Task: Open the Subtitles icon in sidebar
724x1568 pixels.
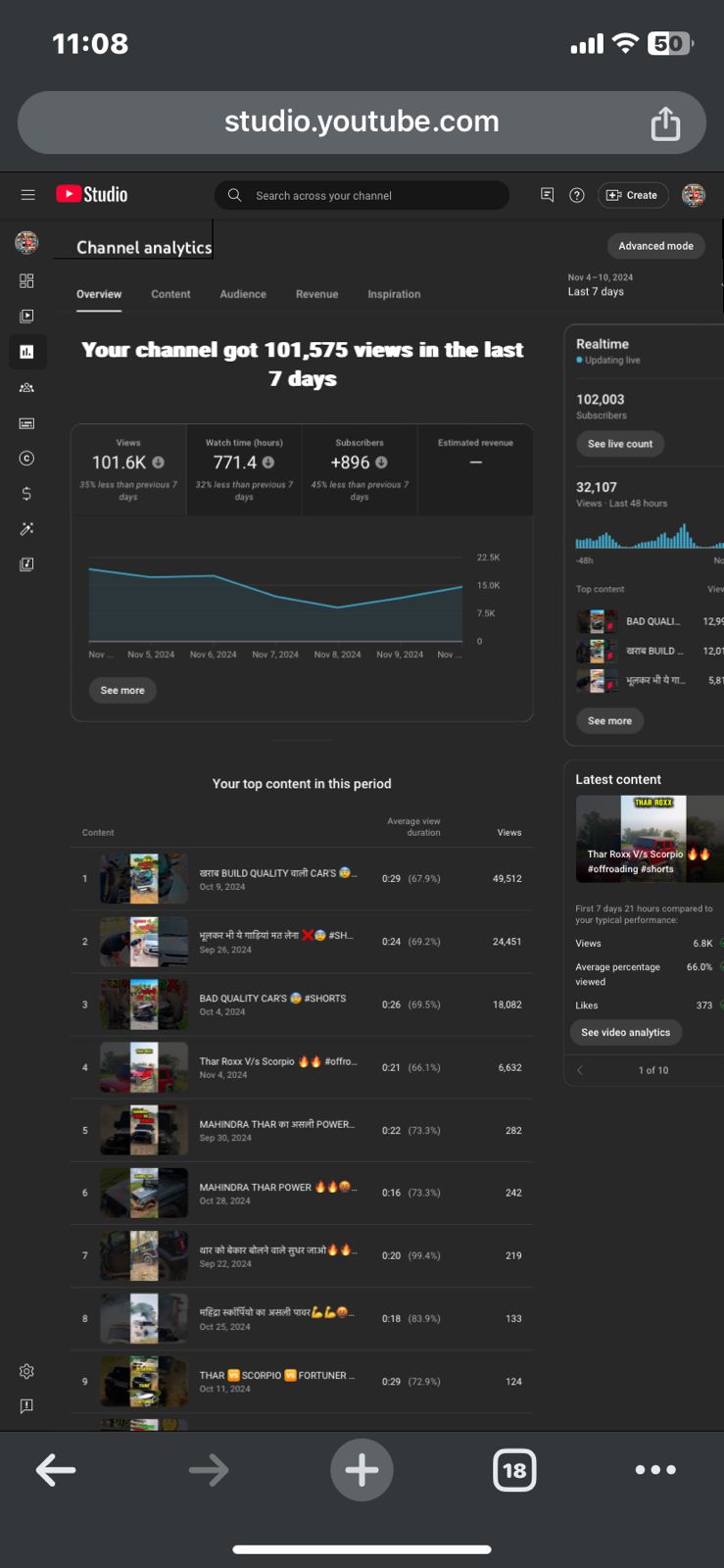Action: [26, 422]
